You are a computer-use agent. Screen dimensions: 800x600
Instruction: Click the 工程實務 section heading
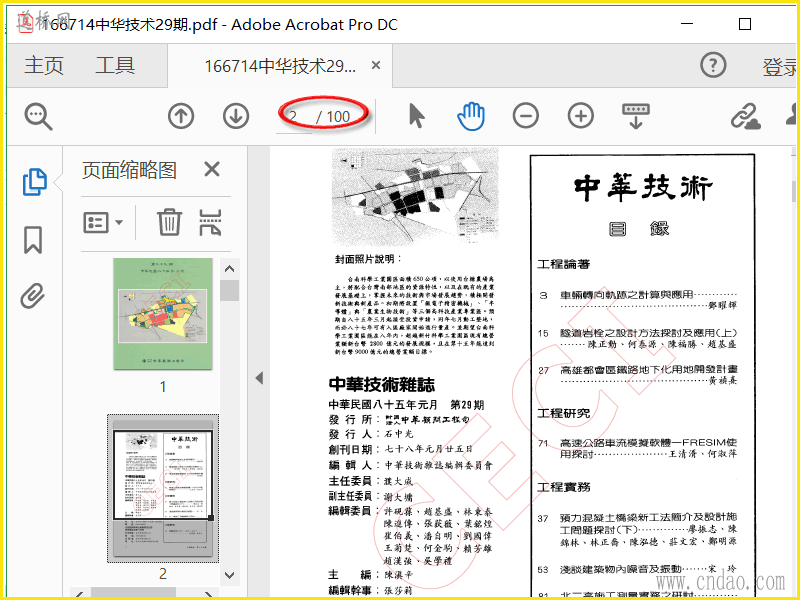pyautogui.click(x=564, y=487)
